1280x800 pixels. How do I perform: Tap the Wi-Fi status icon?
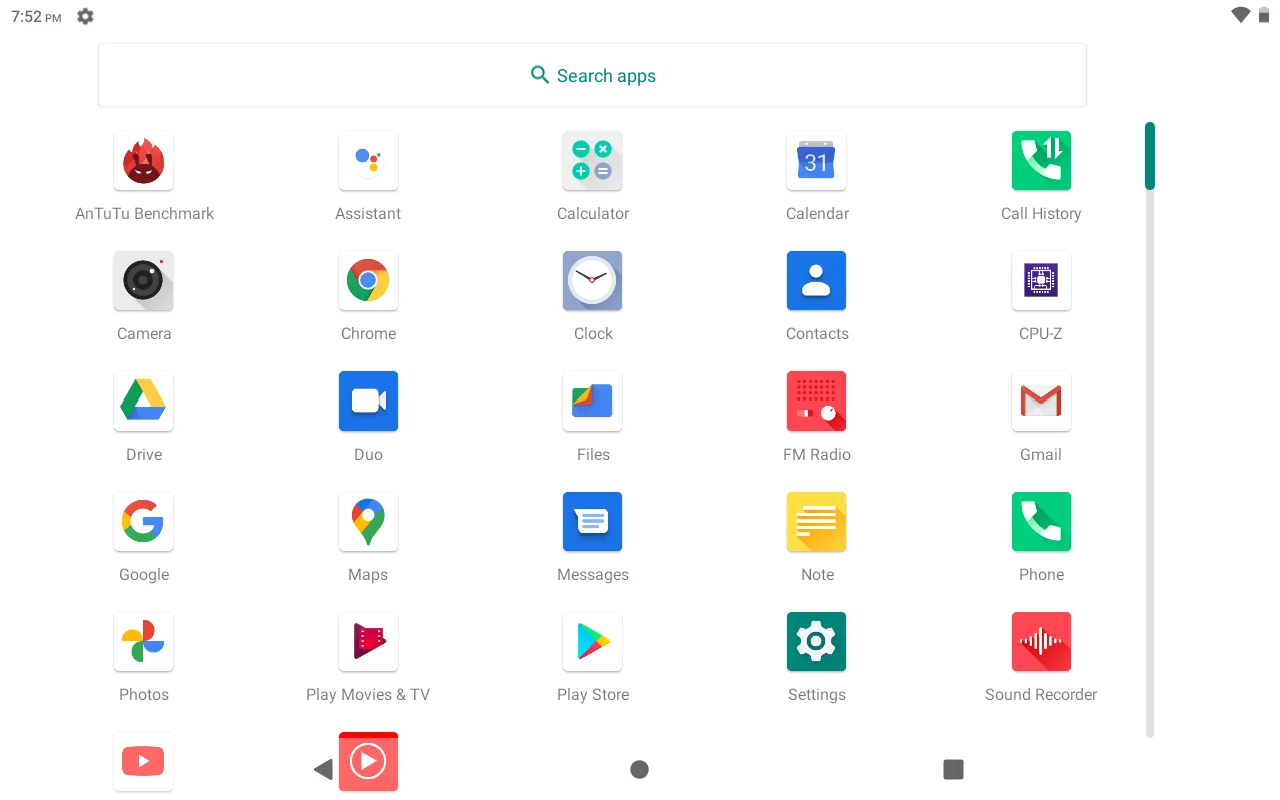pos(1241,15)
